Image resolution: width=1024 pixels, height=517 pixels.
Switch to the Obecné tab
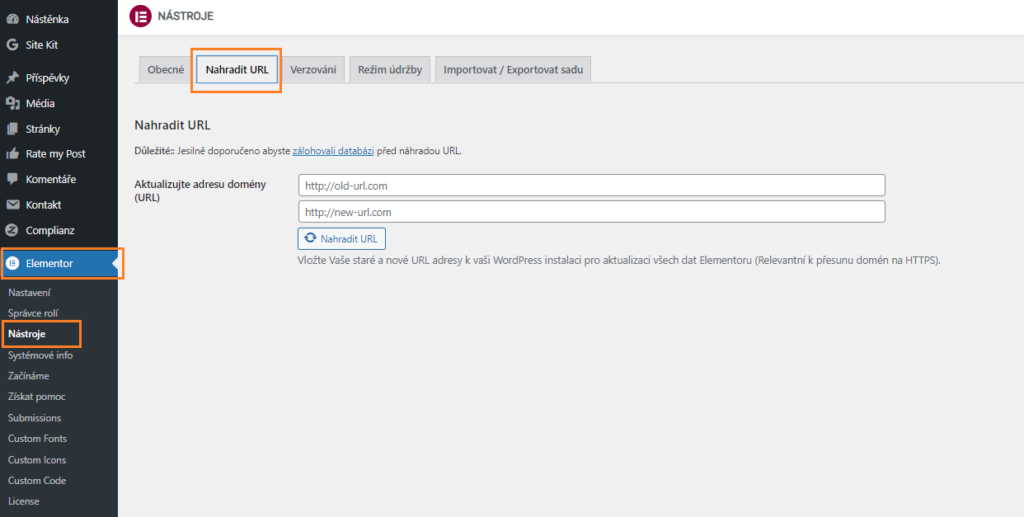point(166,69)
